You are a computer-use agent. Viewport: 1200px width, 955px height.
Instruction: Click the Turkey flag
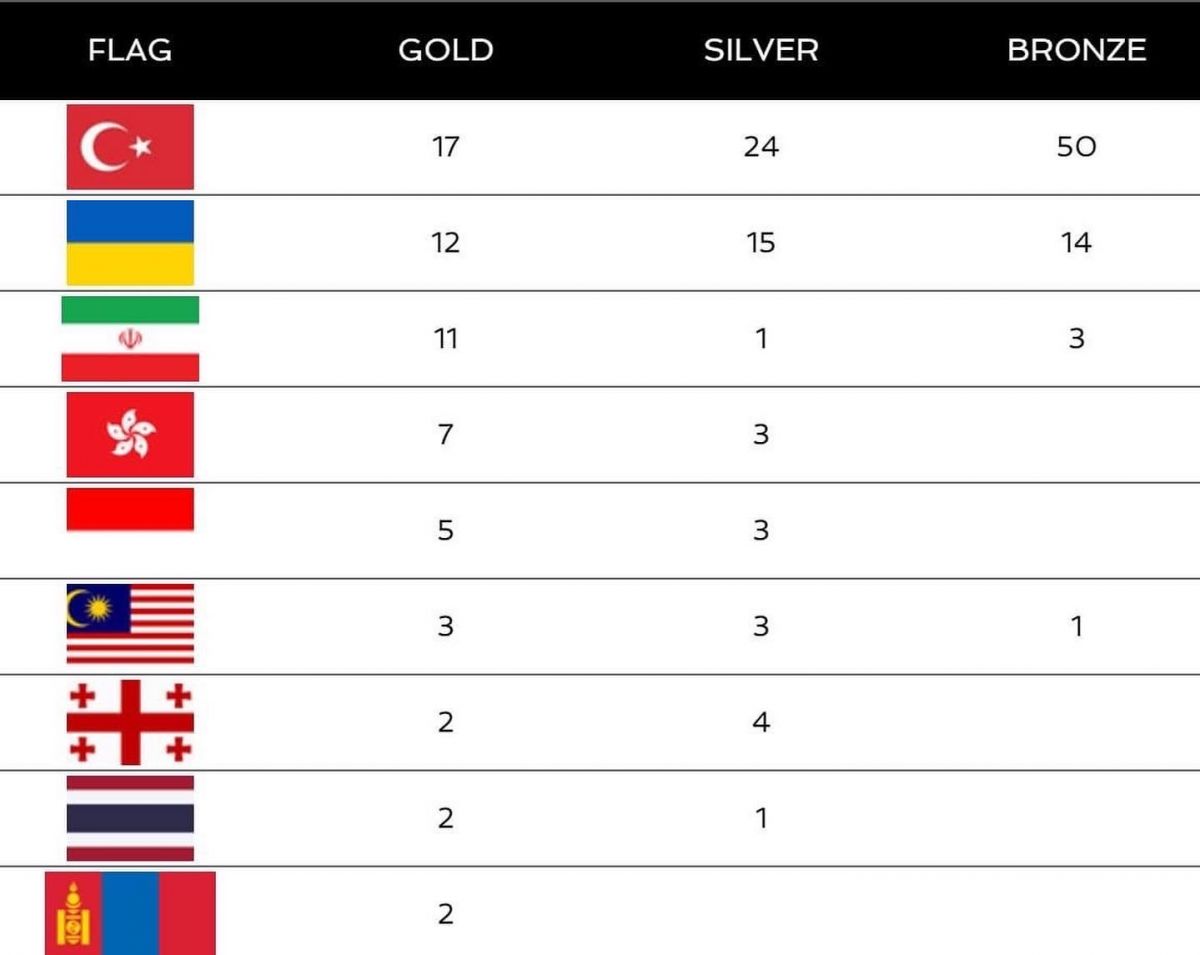[x=130, y=147]
